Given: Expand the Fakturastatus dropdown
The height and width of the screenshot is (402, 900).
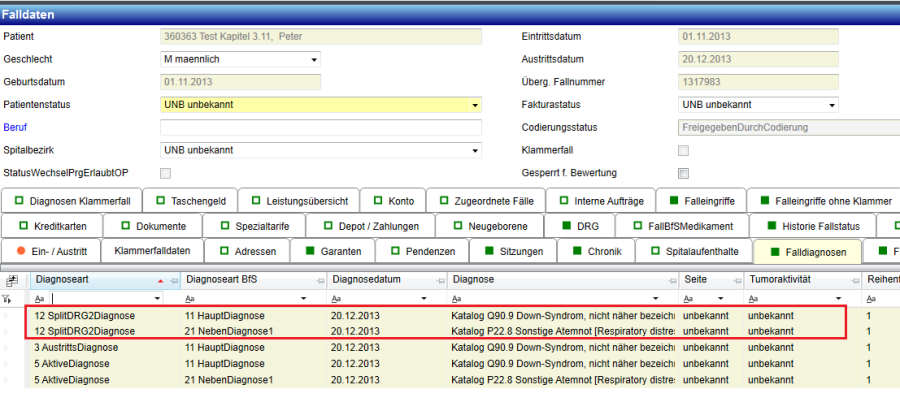Looking at the screenshot, I should coord(831,104).
